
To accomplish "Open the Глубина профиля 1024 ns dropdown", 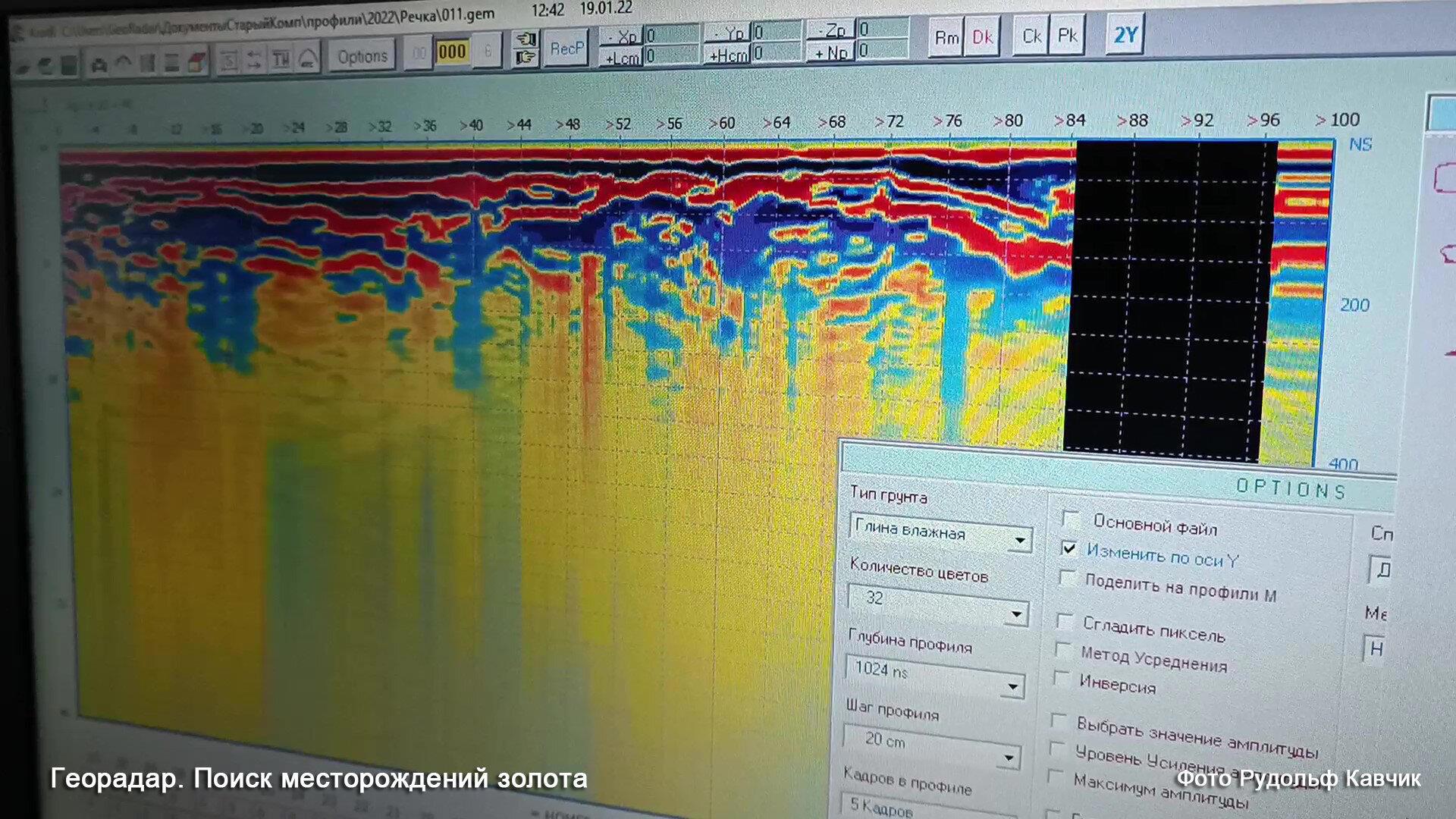I will (x=1012, y=686).
